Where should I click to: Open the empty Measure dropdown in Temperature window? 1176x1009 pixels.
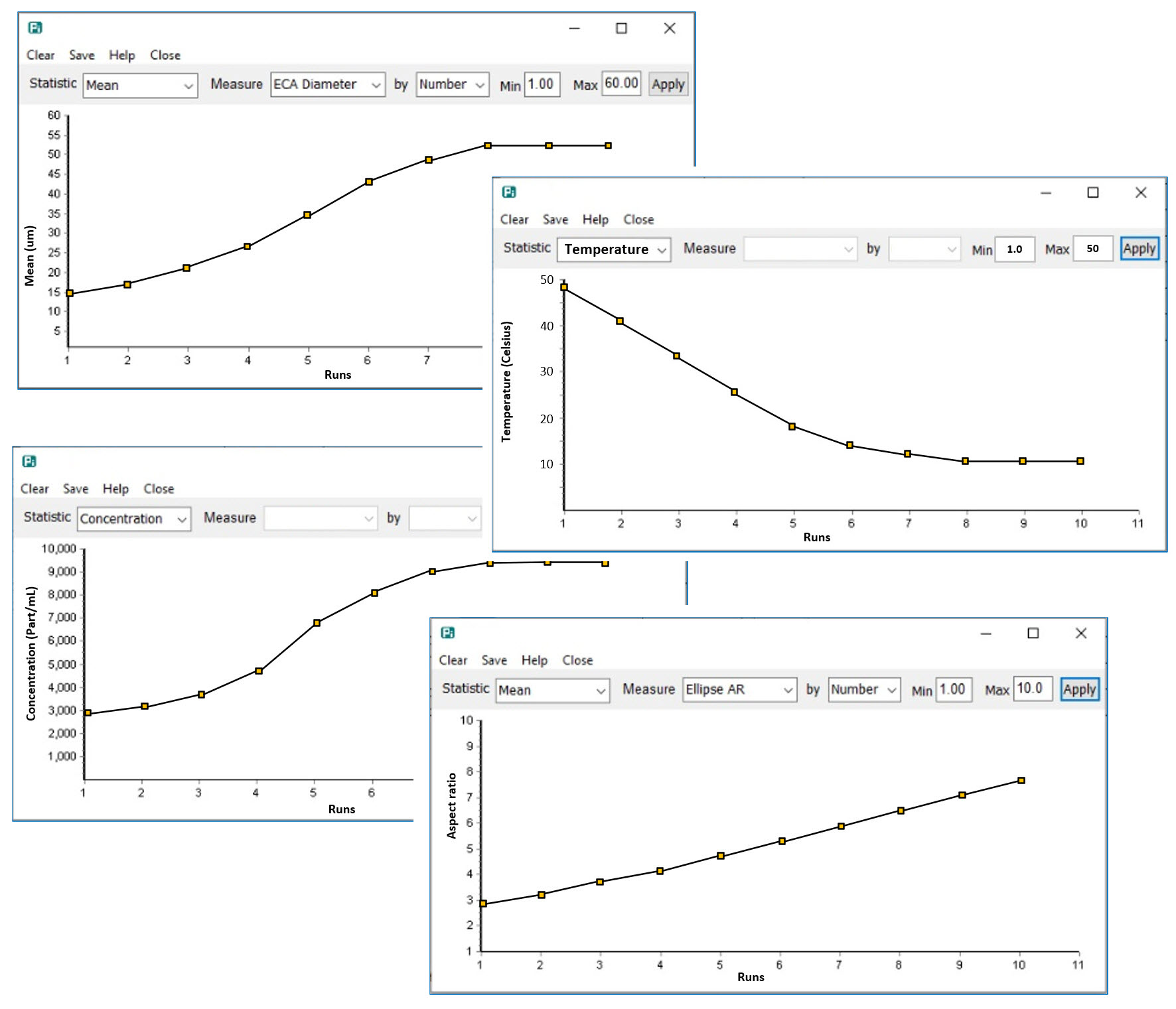click(x=800, y=249)
